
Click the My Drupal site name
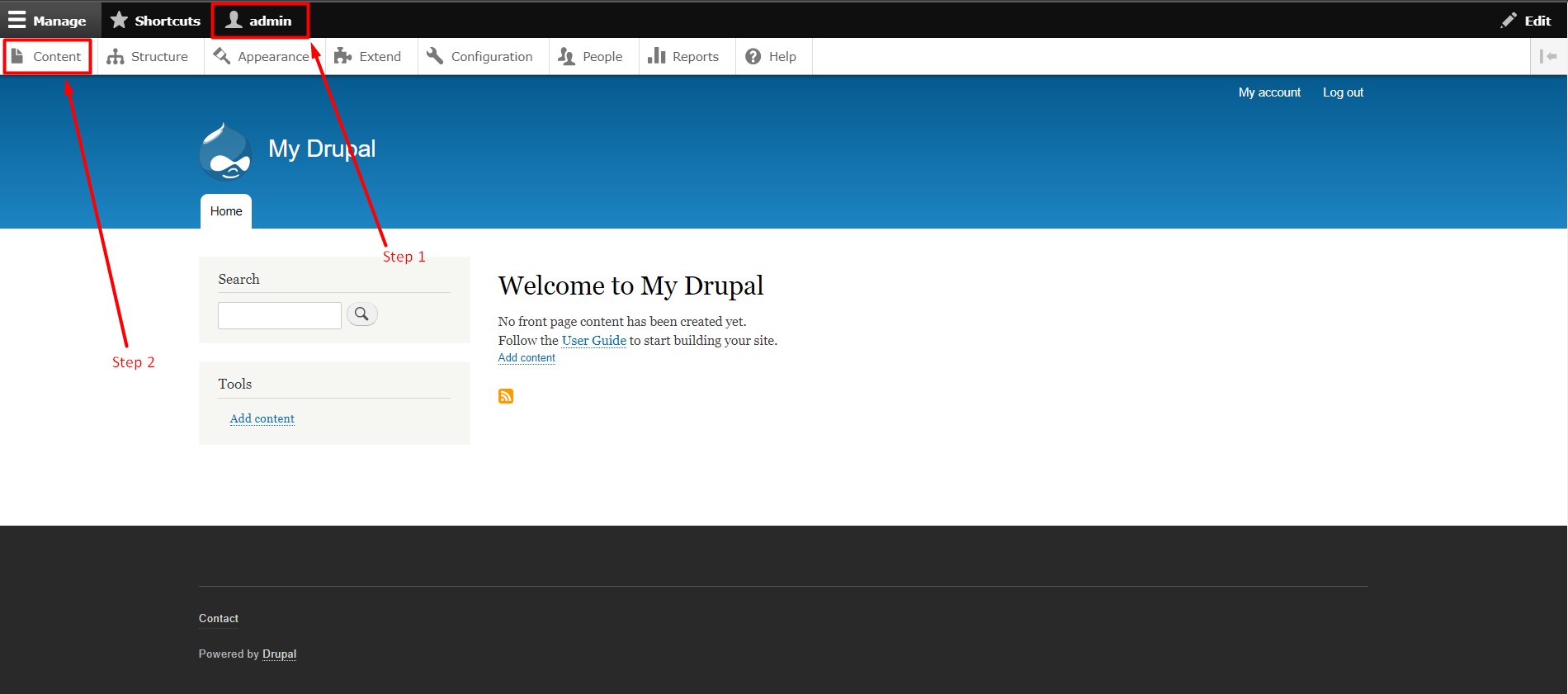point(322,149)
